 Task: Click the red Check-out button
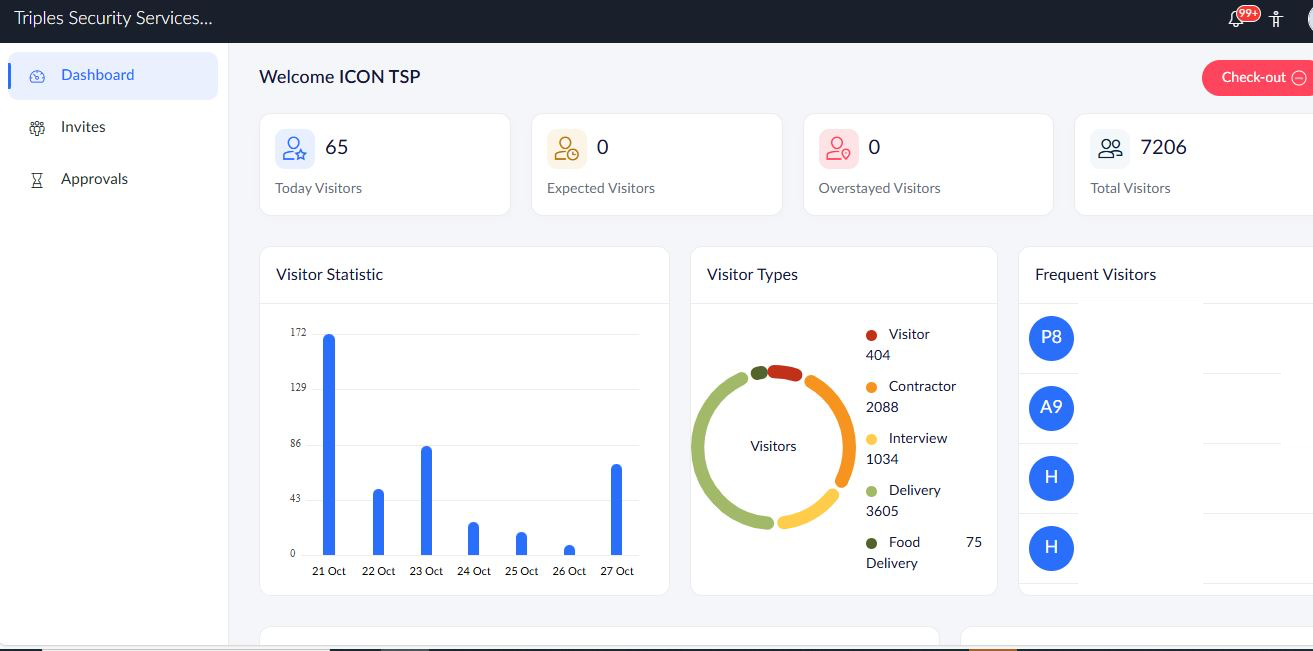pos(1258,78)
